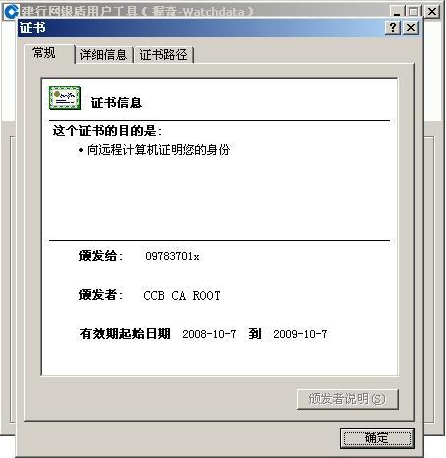
Task: Click the issued-to value 09783701x
Action: pos(172,256)
